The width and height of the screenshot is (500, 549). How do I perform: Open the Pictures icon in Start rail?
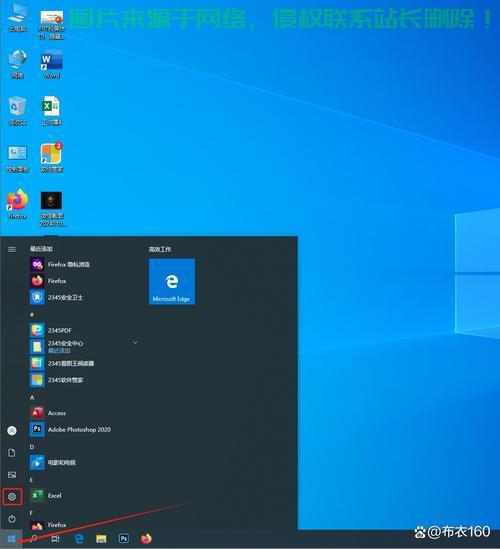point(12,475)
